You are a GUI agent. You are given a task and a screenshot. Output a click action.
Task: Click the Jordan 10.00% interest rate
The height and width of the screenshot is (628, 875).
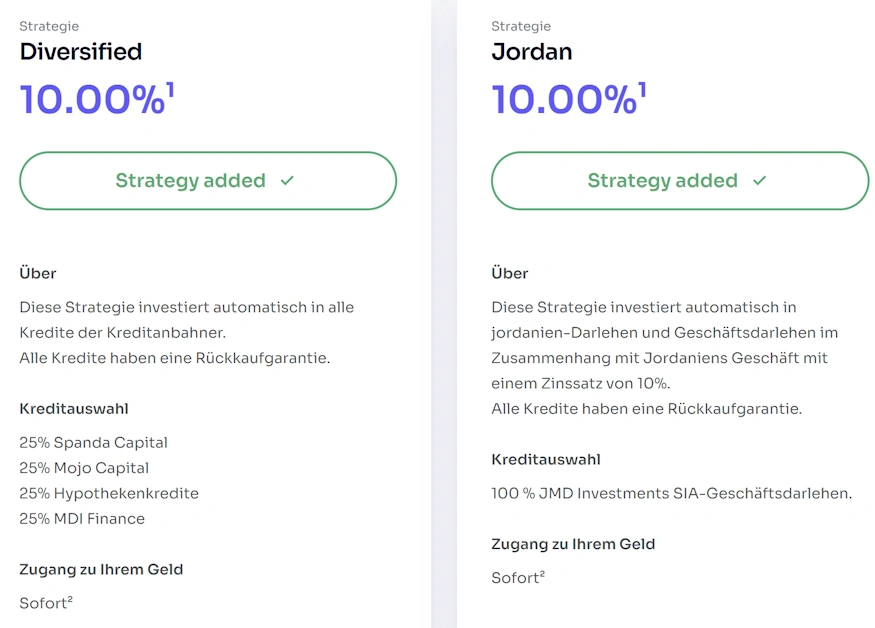click(x=563, y=100)
